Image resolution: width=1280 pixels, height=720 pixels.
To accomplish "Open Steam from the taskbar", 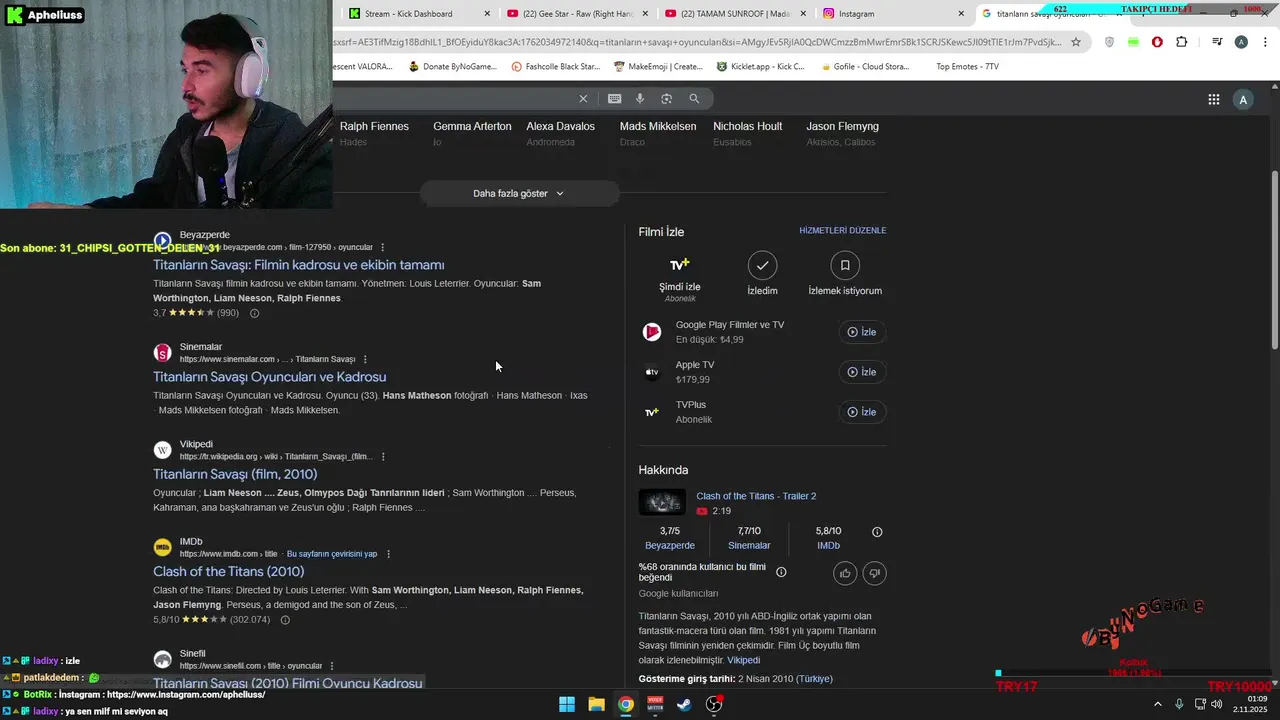I will [x=684, y=704].
